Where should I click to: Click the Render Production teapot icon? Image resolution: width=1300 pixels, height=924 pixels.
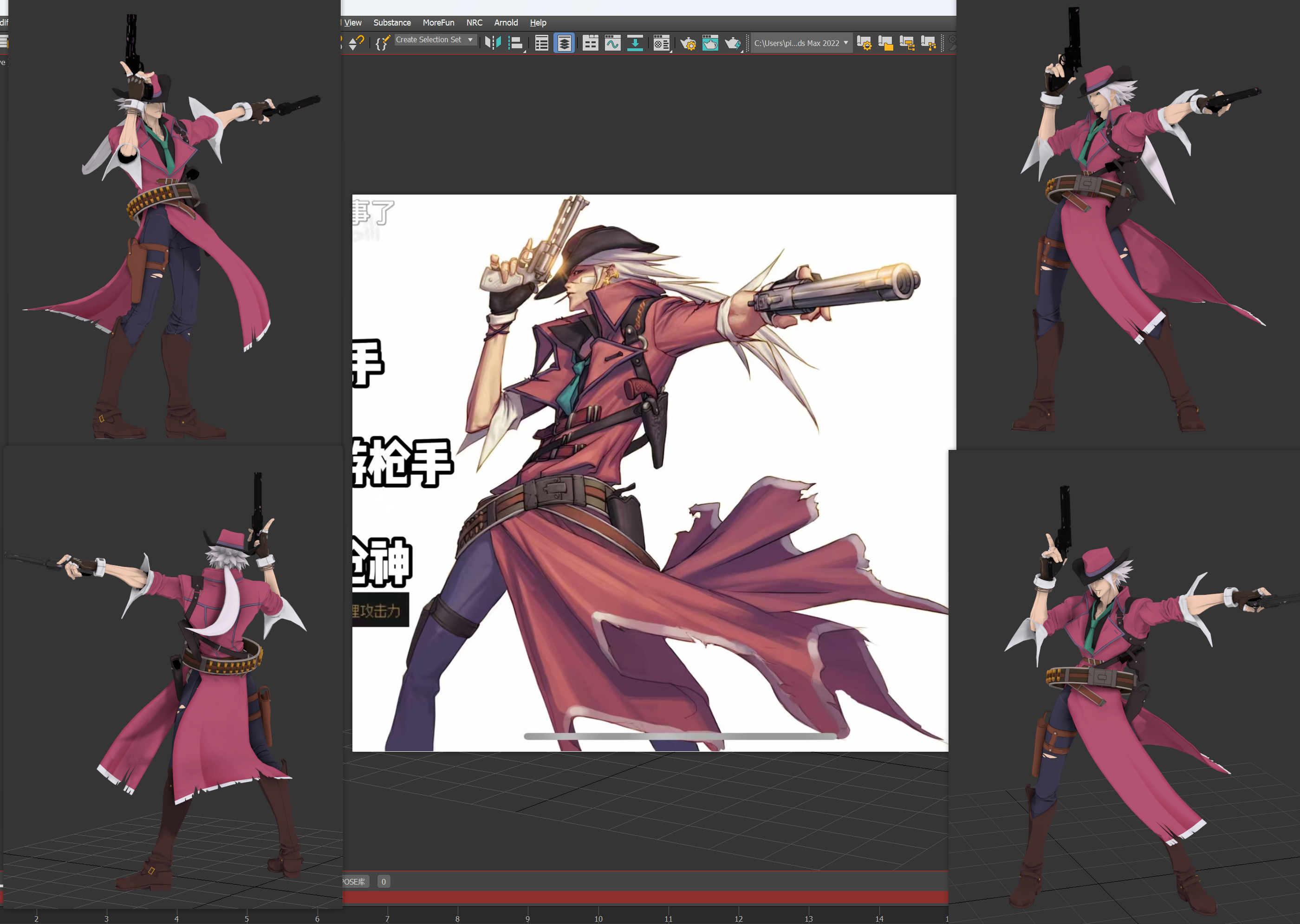(x=733, y=43)
